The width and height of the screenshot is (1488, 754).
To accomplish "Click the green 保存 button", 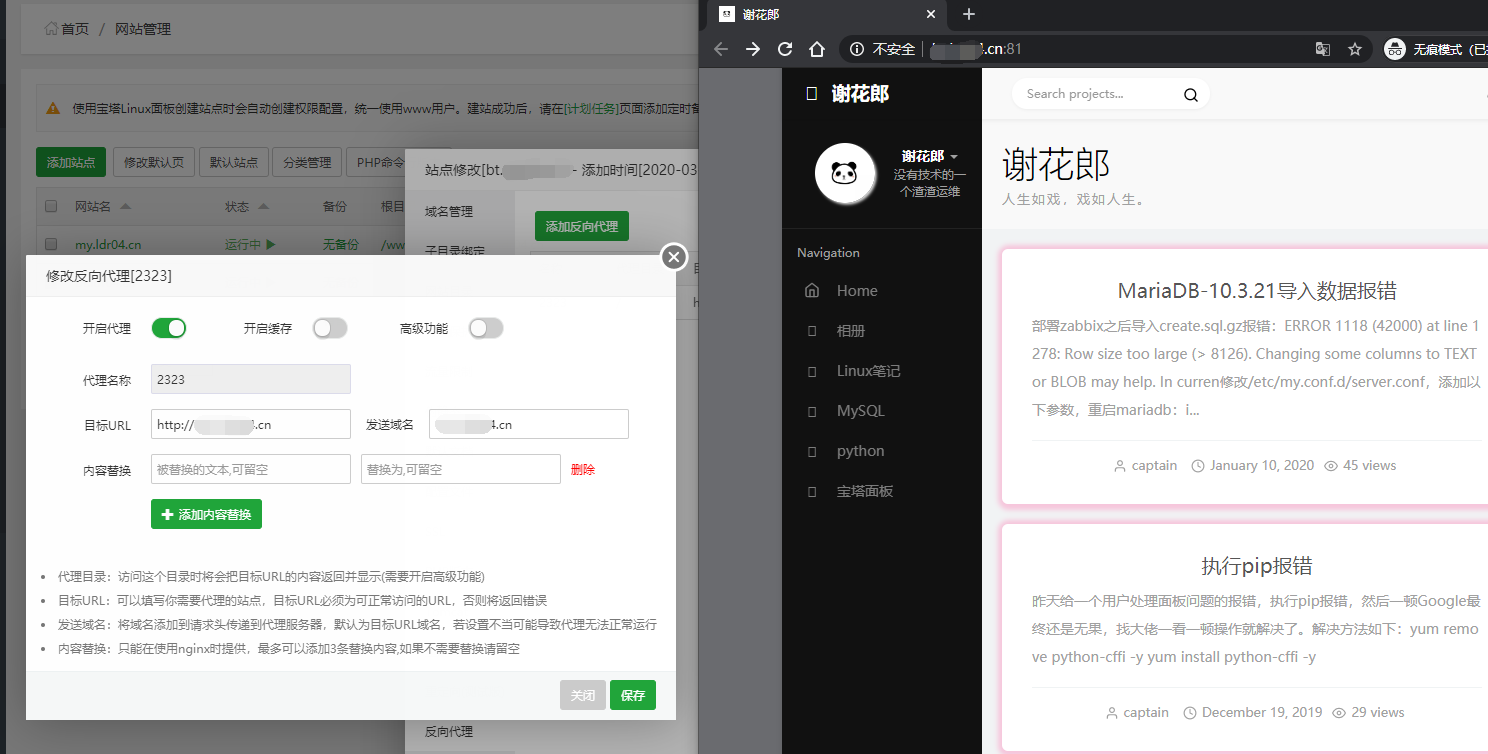I will click(x=633, y=695).
